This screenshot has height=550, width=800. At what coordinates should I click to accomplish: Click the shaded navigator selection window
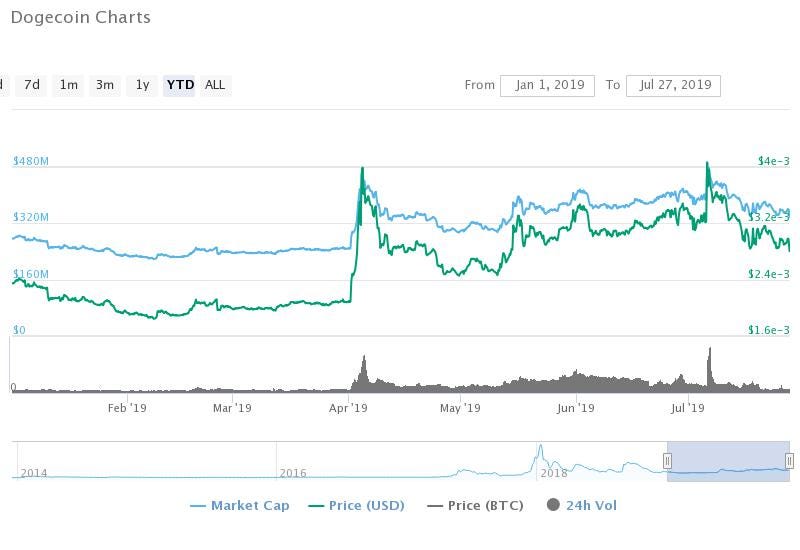point(728,461)
